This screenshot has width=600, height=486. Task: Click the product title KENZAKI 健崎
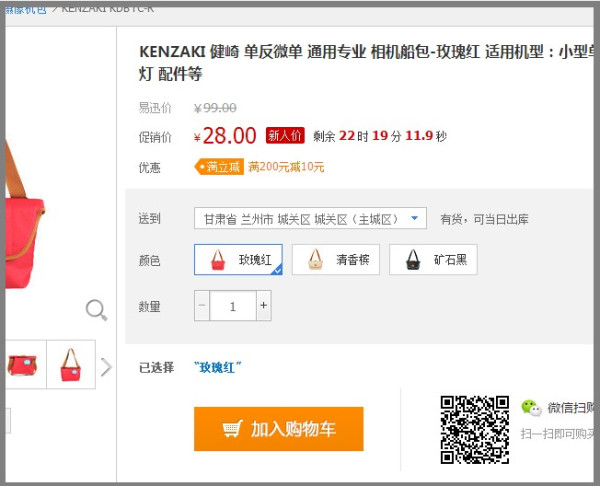tap(367, 63)
